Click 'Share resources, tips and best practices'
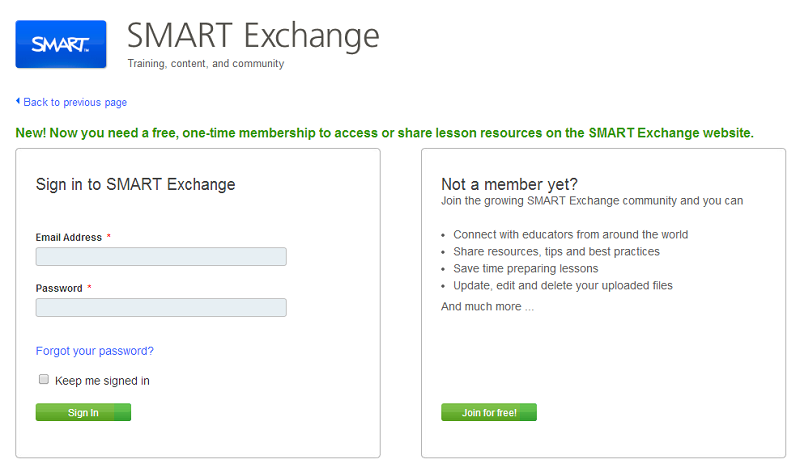 [556, 252]
